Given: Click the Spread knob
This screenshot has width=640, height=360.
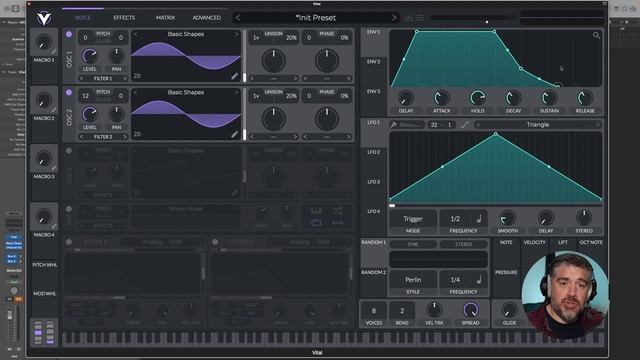Looking at the screenshot, I should click(x=470, y=310).
